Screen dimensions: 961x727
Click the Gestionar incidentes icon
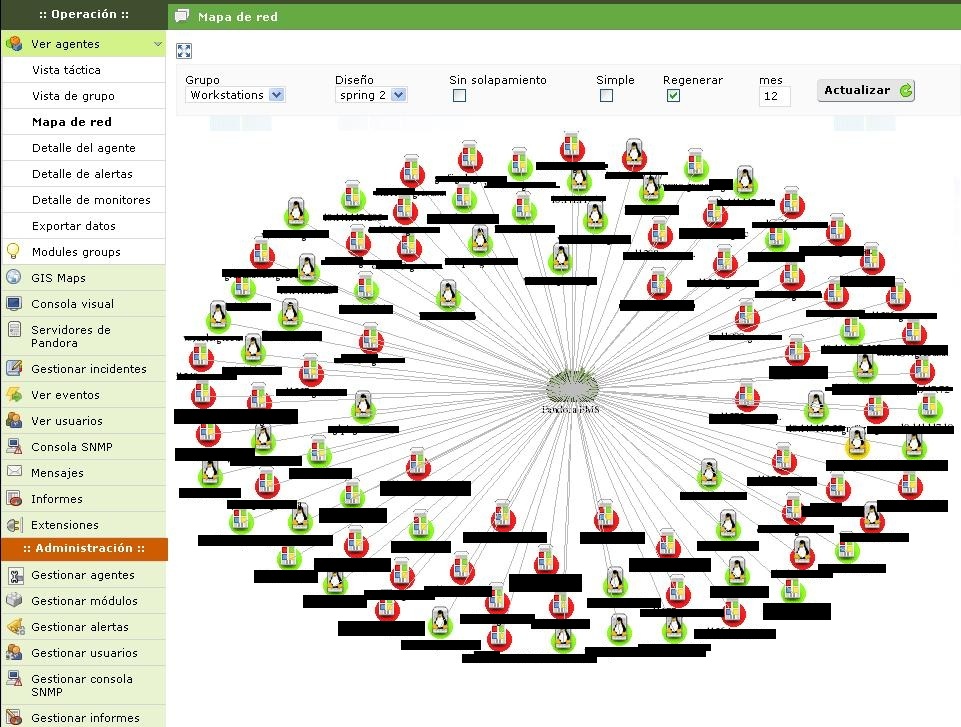(14, 369)
